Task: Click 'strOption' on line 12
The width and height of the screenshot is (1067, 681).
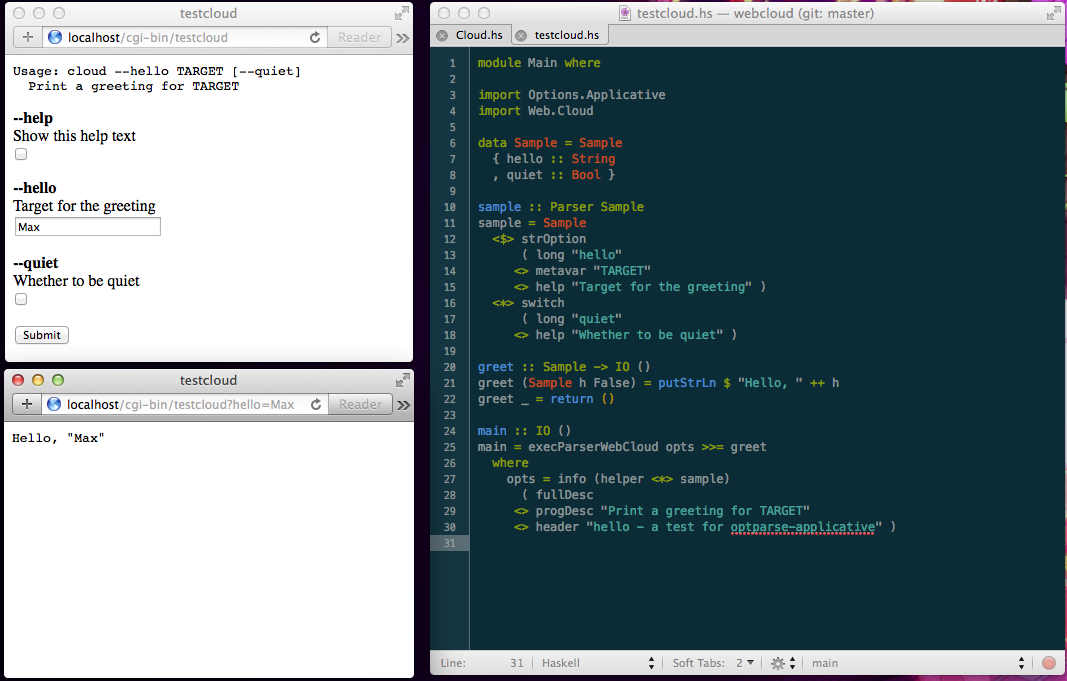Action: click(553, 239)
